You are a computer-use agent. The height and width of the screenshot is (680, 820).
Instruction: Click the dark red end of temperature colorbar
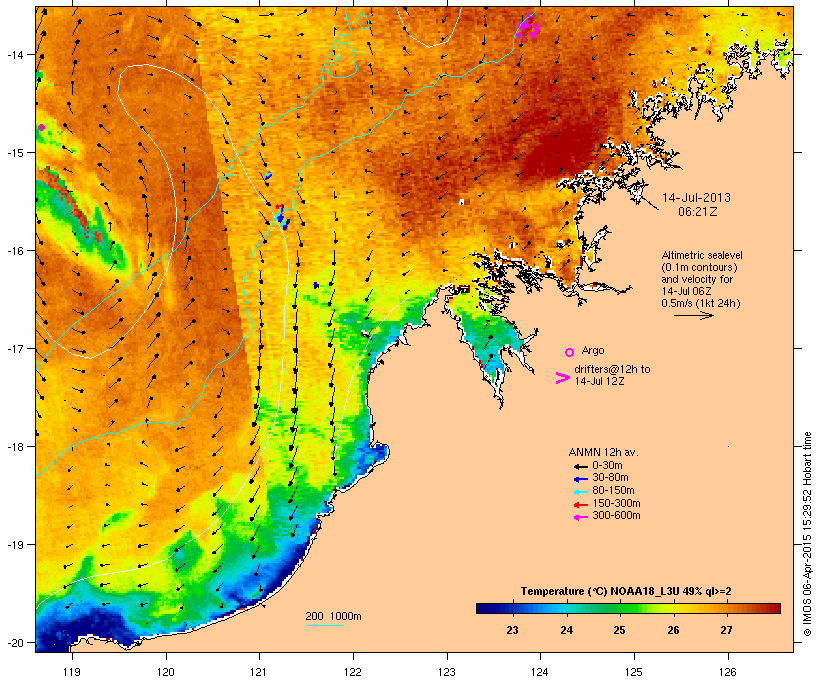(x=773, y=608)
